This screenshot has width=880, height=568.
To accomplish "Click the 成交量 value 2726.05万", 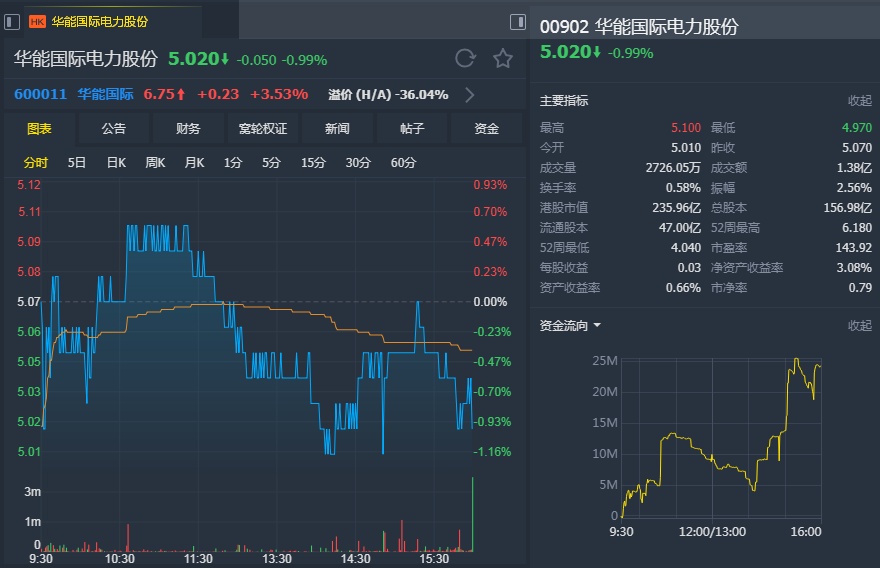I will click(x=673, y=168).
